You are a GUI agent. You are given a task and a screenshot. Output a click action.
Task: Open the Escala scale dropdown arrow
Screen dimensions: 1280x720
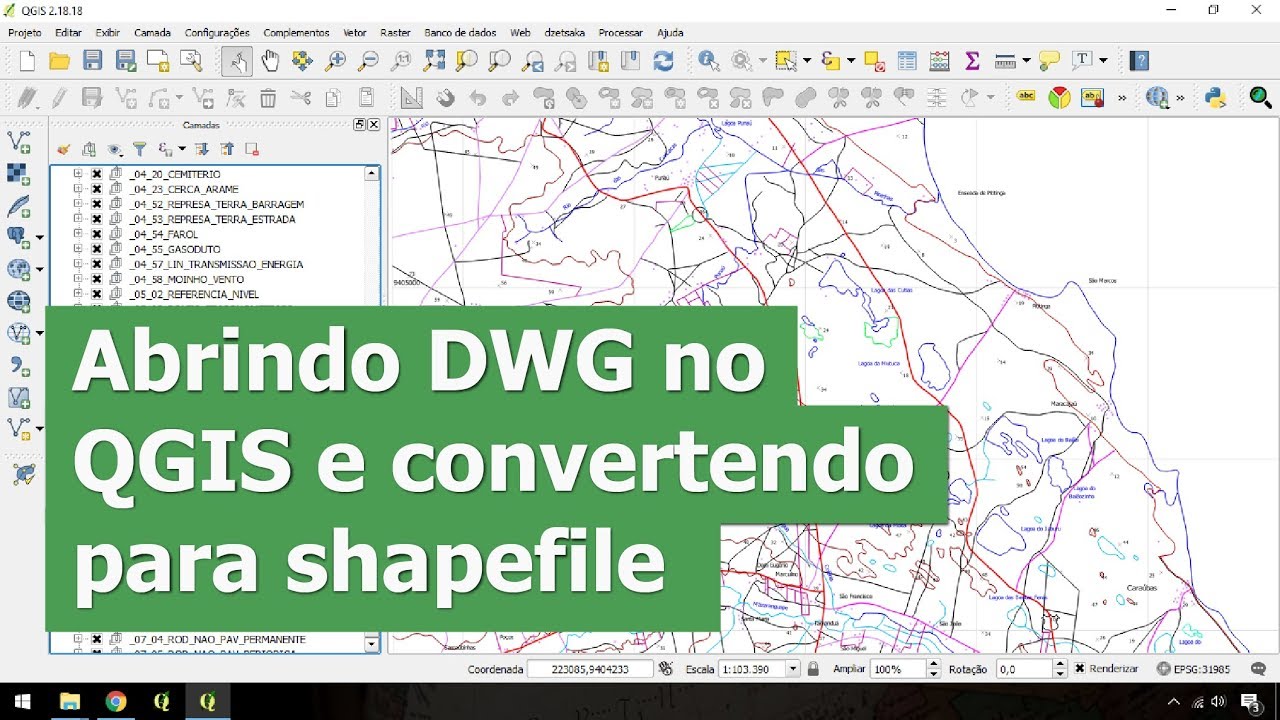[x=793, y=669]
